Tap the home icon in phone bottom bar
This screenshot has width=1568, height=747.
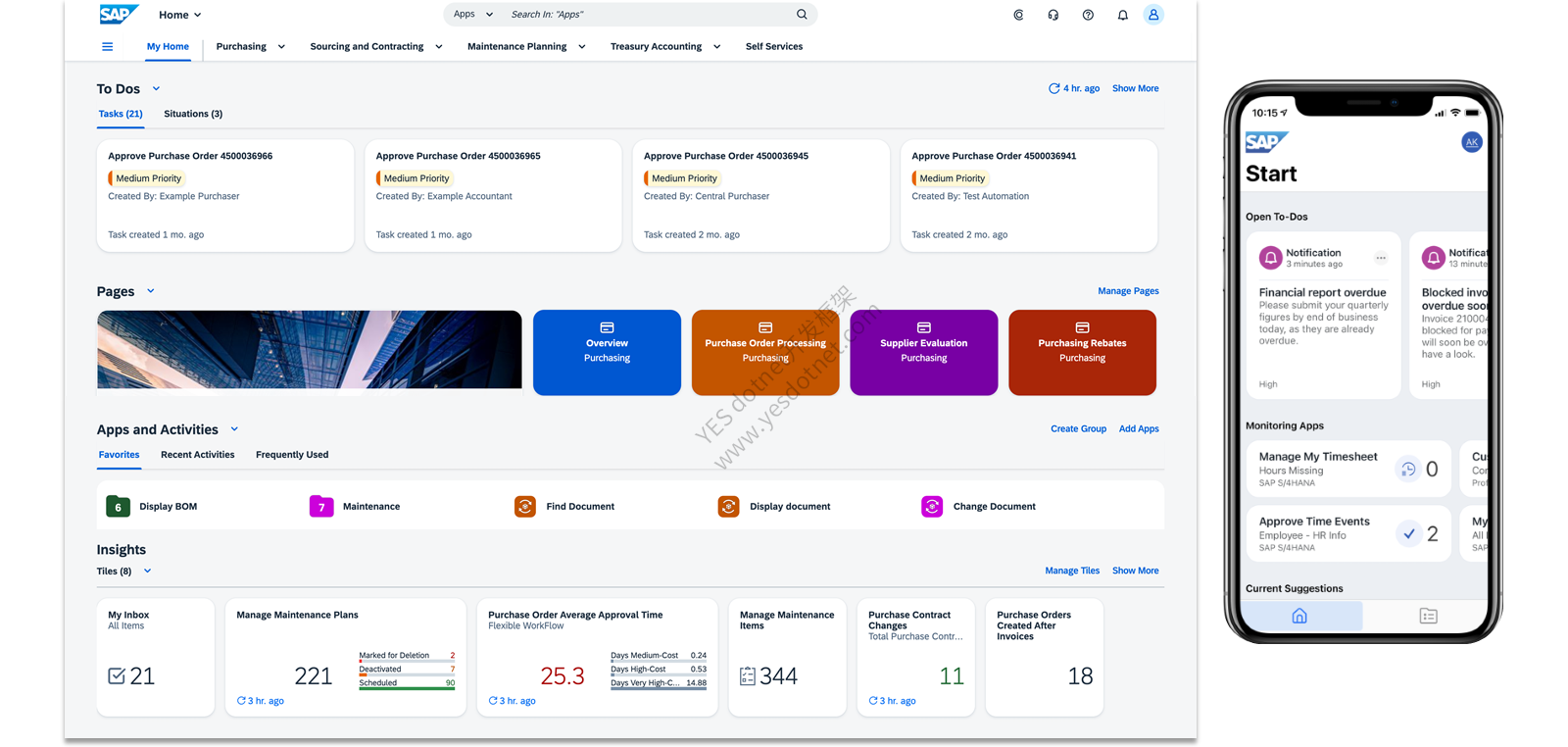pyautogui.click(x=1299, y=616)
